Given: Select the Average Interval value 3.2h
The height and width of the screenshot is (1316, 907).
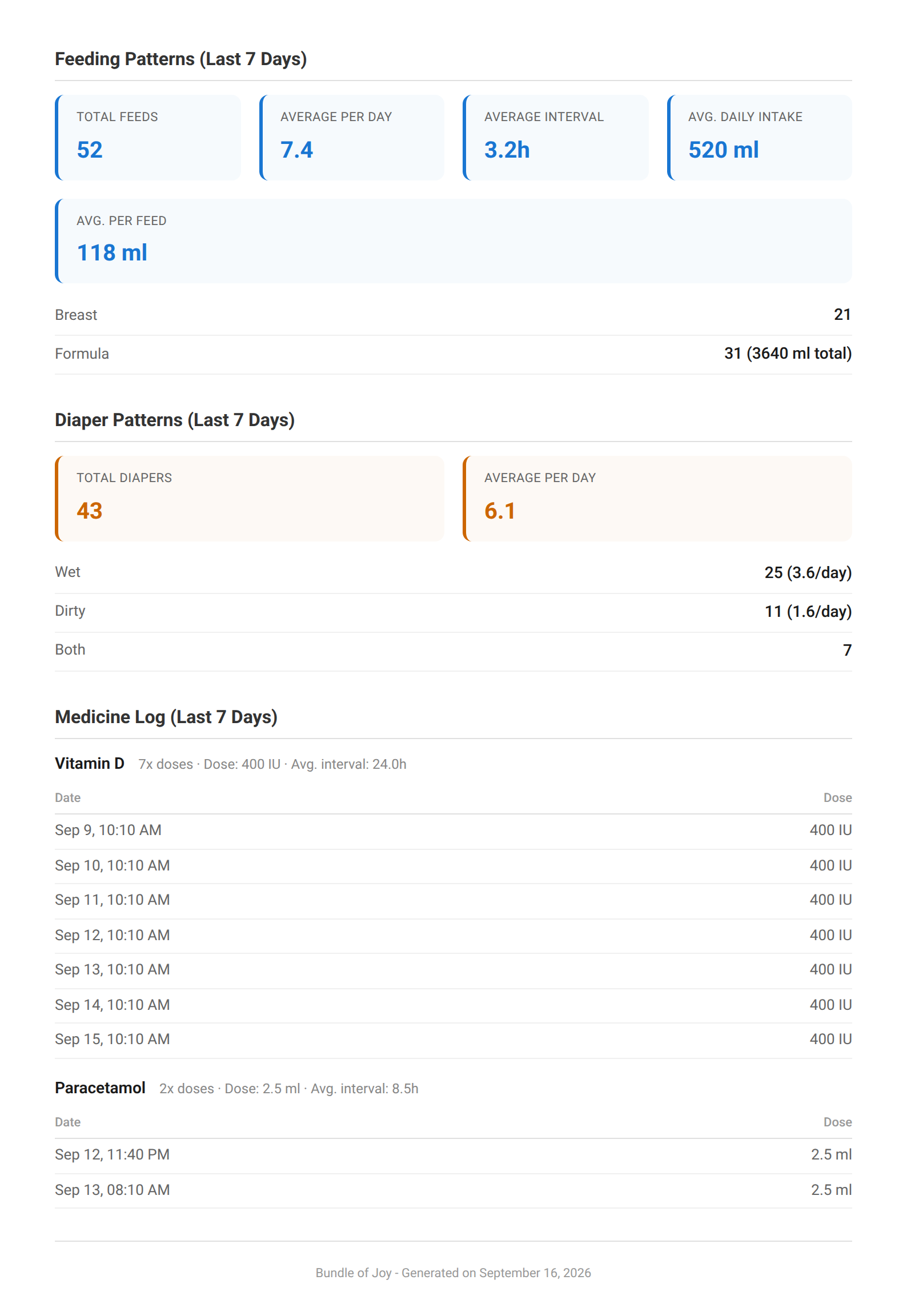Looking at the screenshot, I should pos(507,150).
